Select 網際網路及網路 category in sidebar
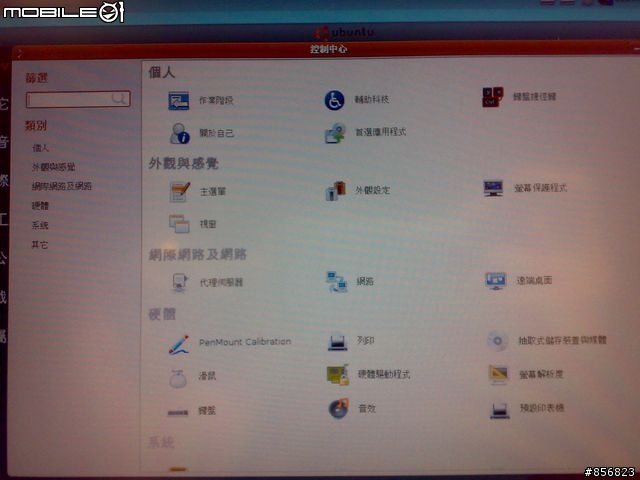This screenshot has width=640, height=480. coord(62,186)
